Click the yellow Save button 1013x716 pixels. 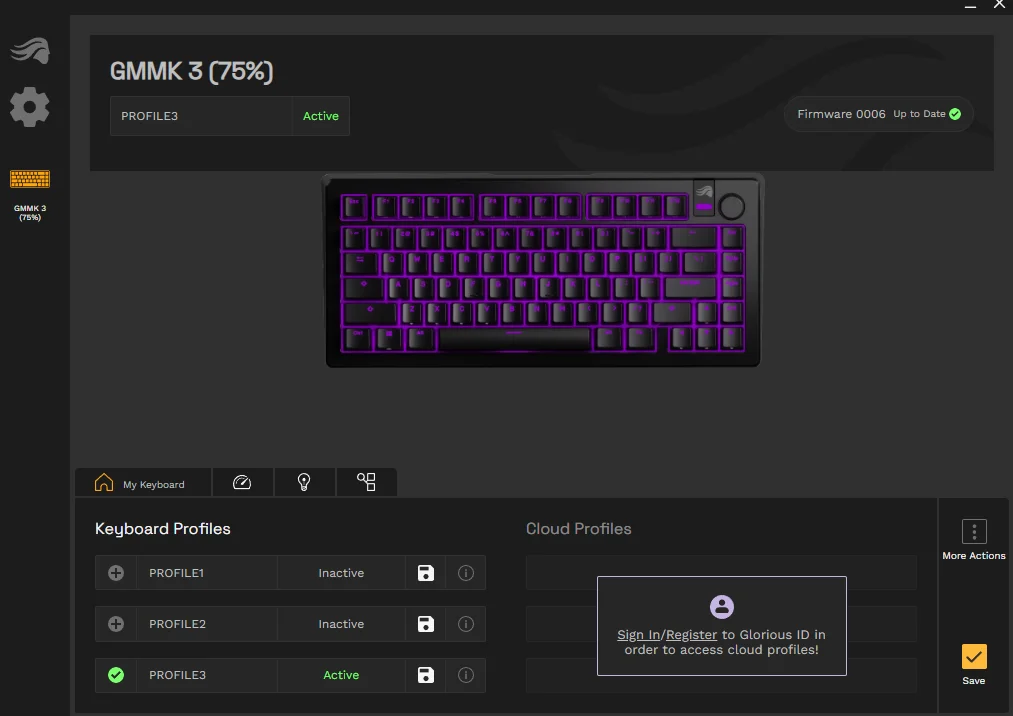[974, 657]
